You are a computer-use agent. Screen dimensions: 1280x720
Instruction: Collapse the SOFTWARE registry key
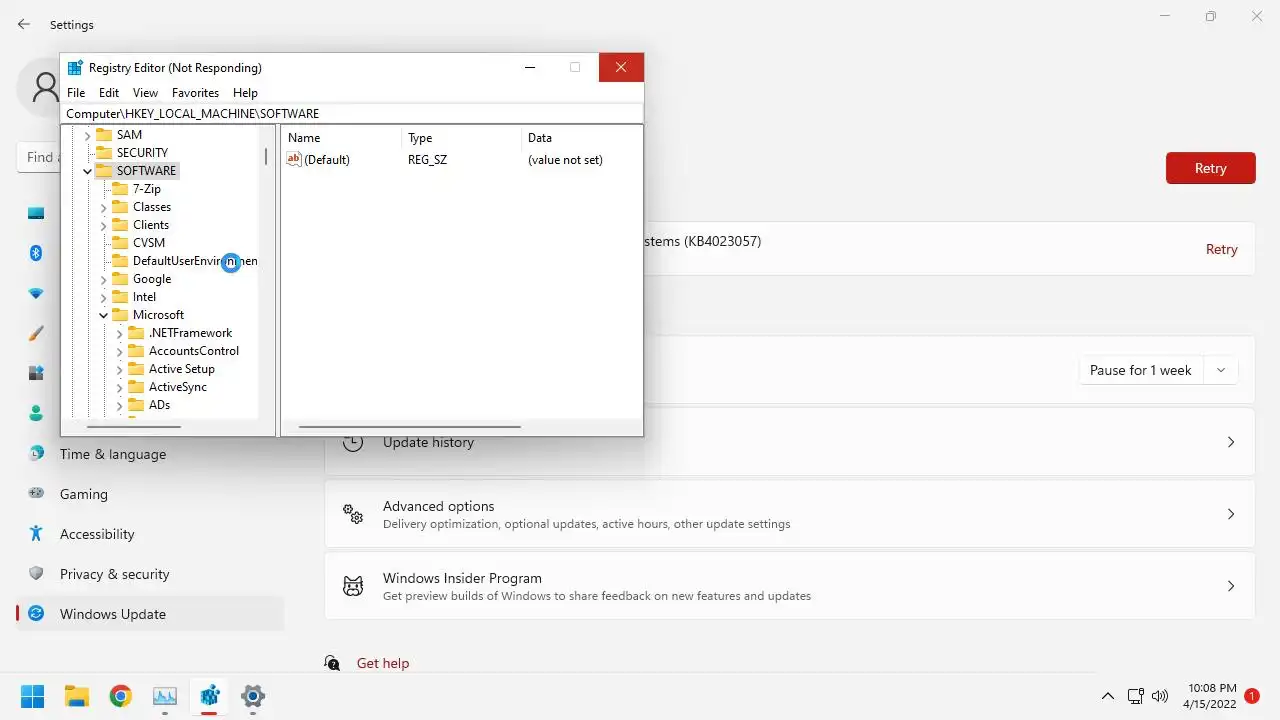point(87,171)
